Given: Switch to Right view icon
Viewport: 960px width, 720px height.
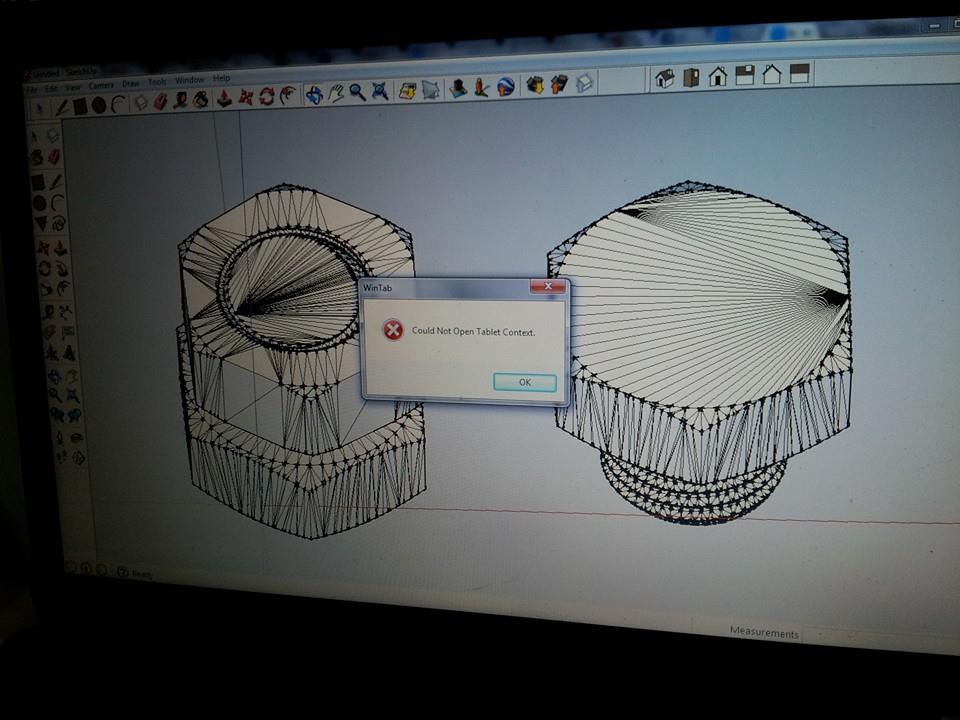Looking at the screenshot, I should (x=744, y=75).
